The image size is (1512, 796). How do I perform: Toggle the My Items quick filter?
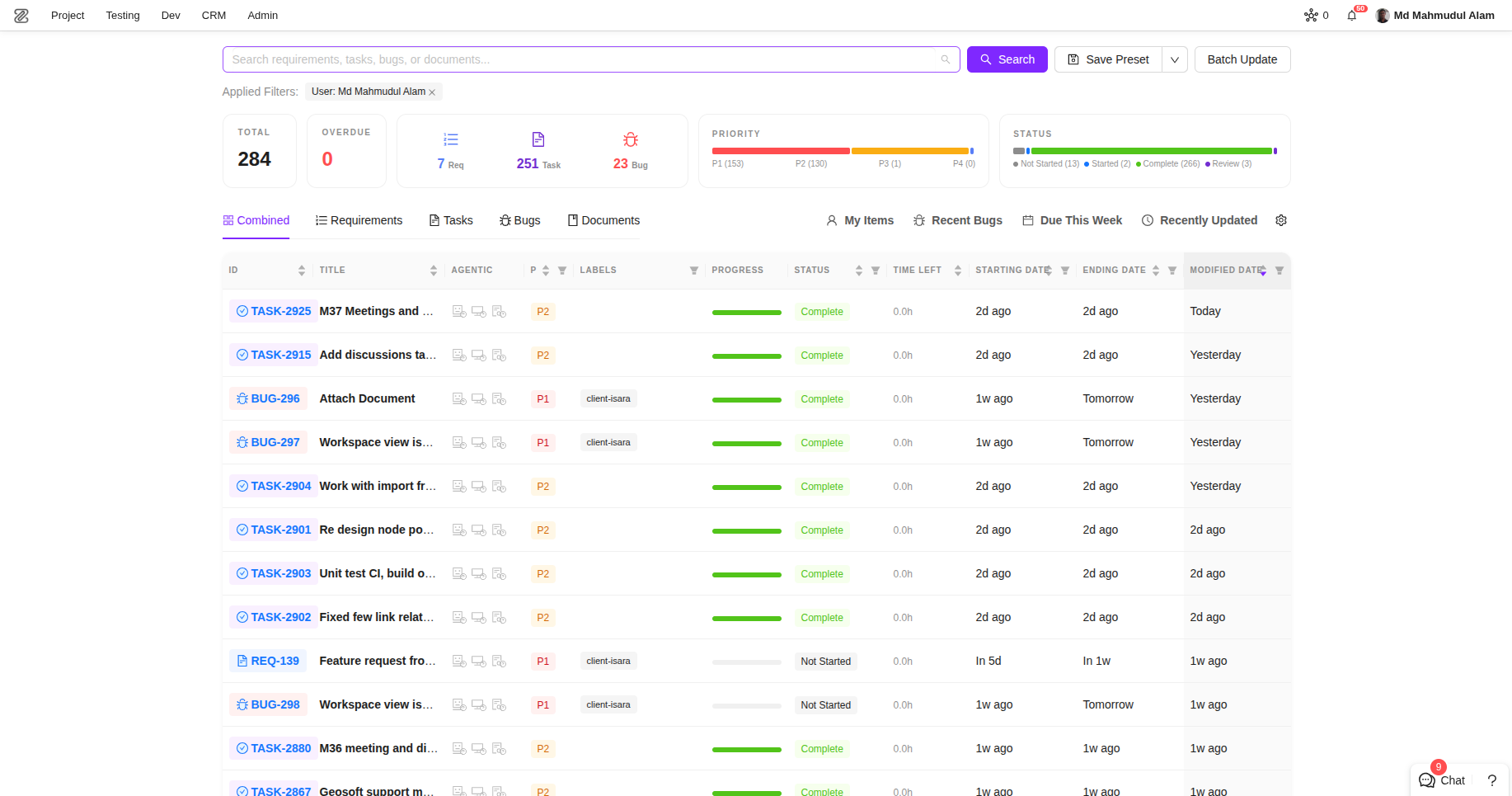pyautogui.click(x=860, y=220)
